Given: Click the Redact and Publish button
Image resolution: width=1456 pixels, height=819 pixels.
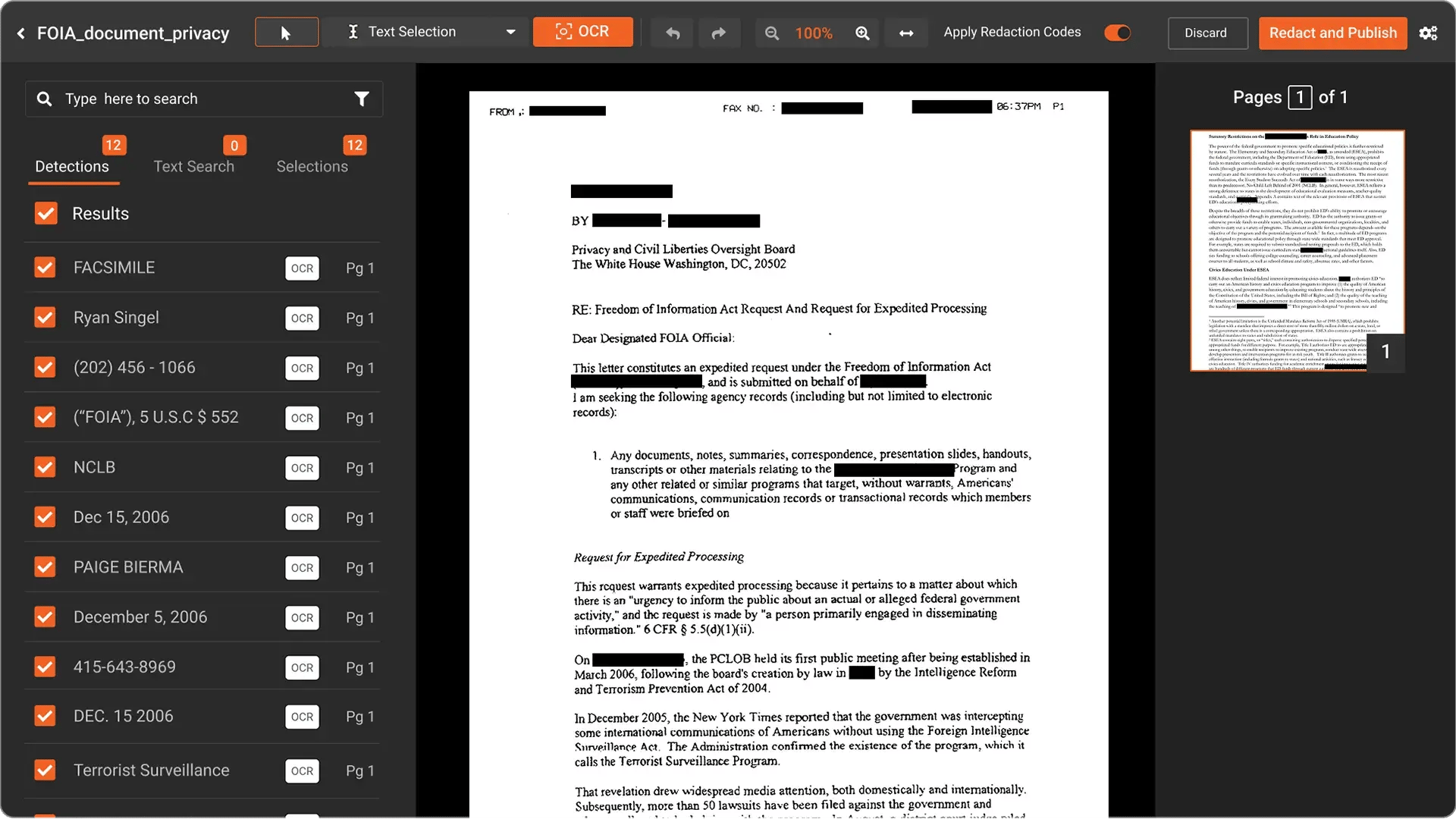Looking at the screenshot, I should click(1333, 33).
